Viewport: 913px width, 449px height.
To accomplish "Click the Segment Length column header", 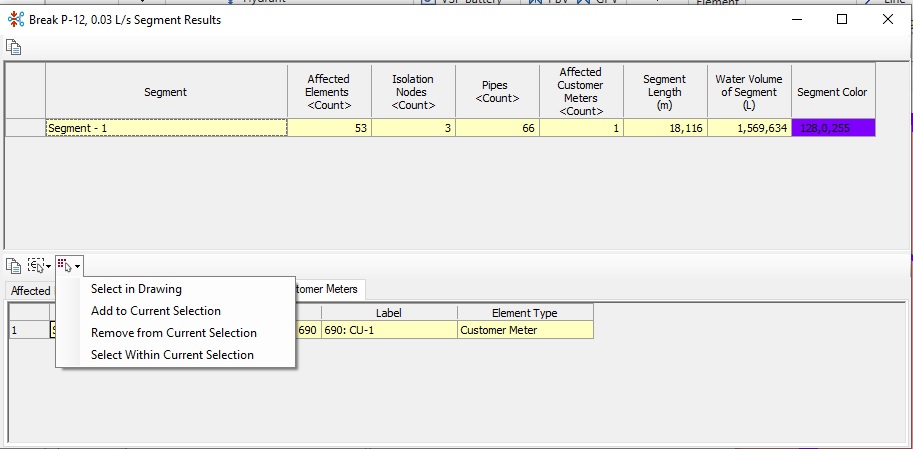I will (x=665, y=91).
